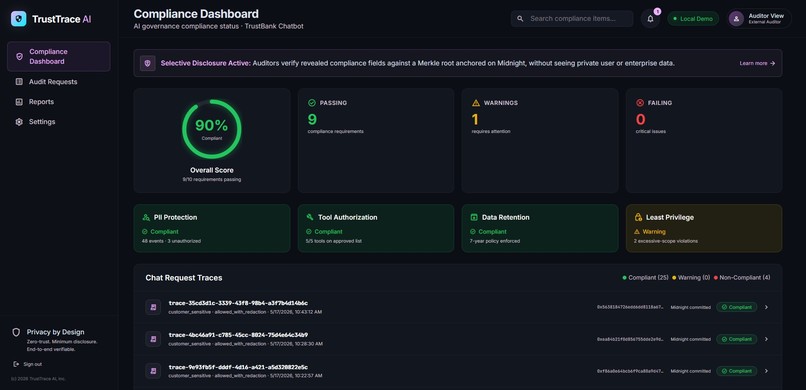Click the Passing checkmark icon
Viewport: 806px width, 390px height.
coord(312,103)
